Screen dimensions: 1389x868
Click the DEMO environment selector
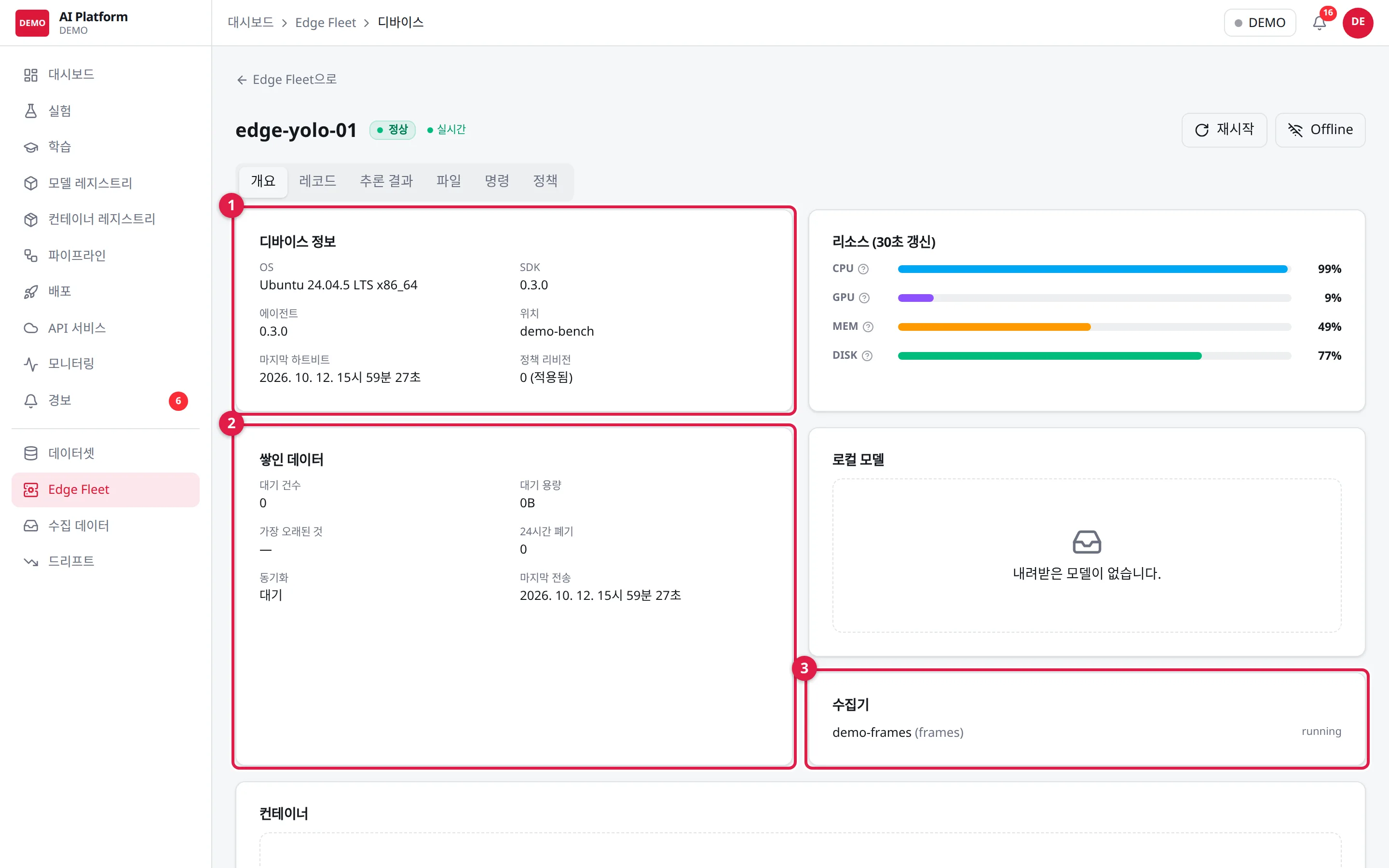click(1260, 23)
